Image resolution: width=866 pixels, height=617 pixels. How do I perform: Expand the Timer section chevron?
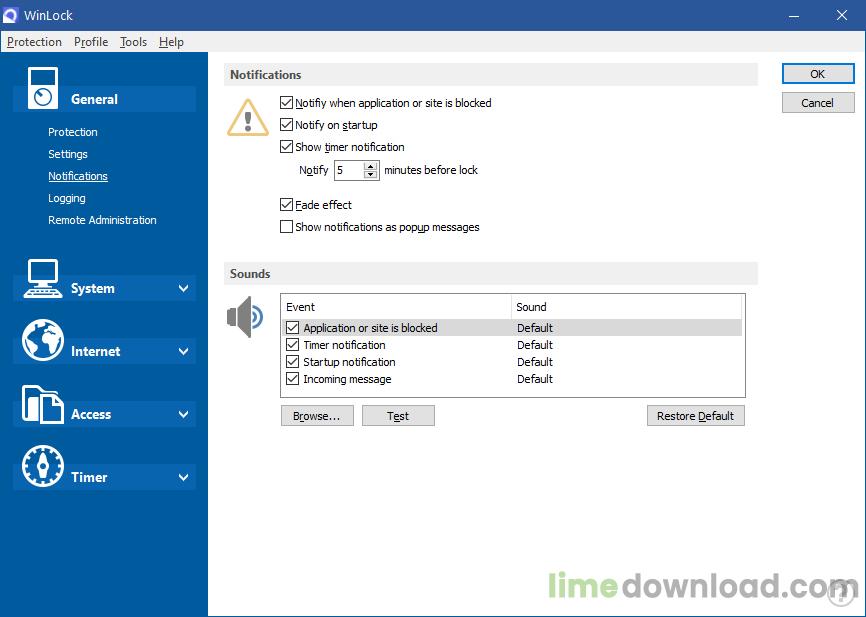pyautogui.click(x=183, y=477)
